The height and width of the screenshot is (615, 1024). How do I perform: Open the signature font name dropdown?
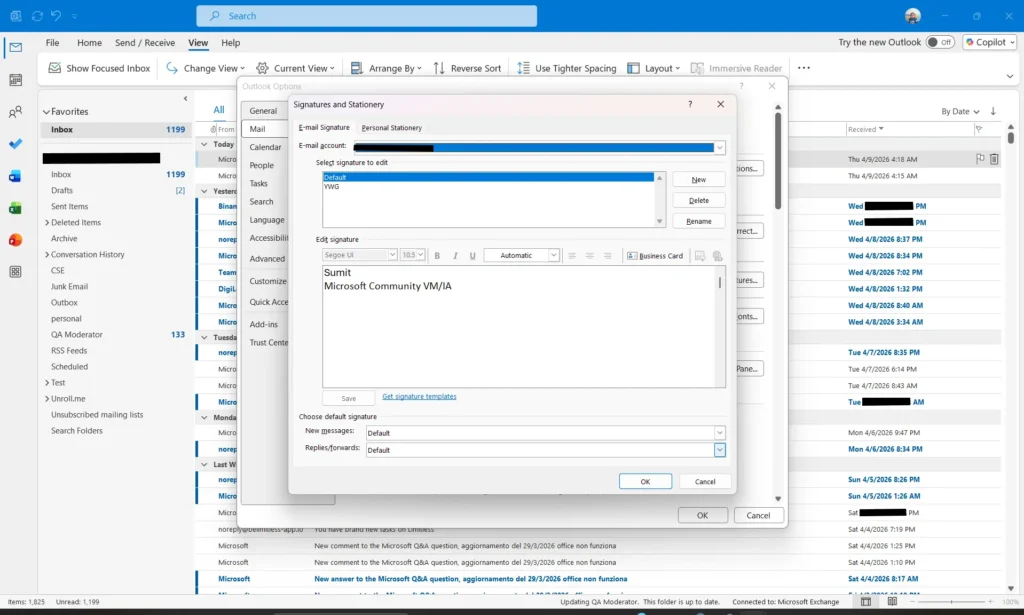tap(392, 255)
